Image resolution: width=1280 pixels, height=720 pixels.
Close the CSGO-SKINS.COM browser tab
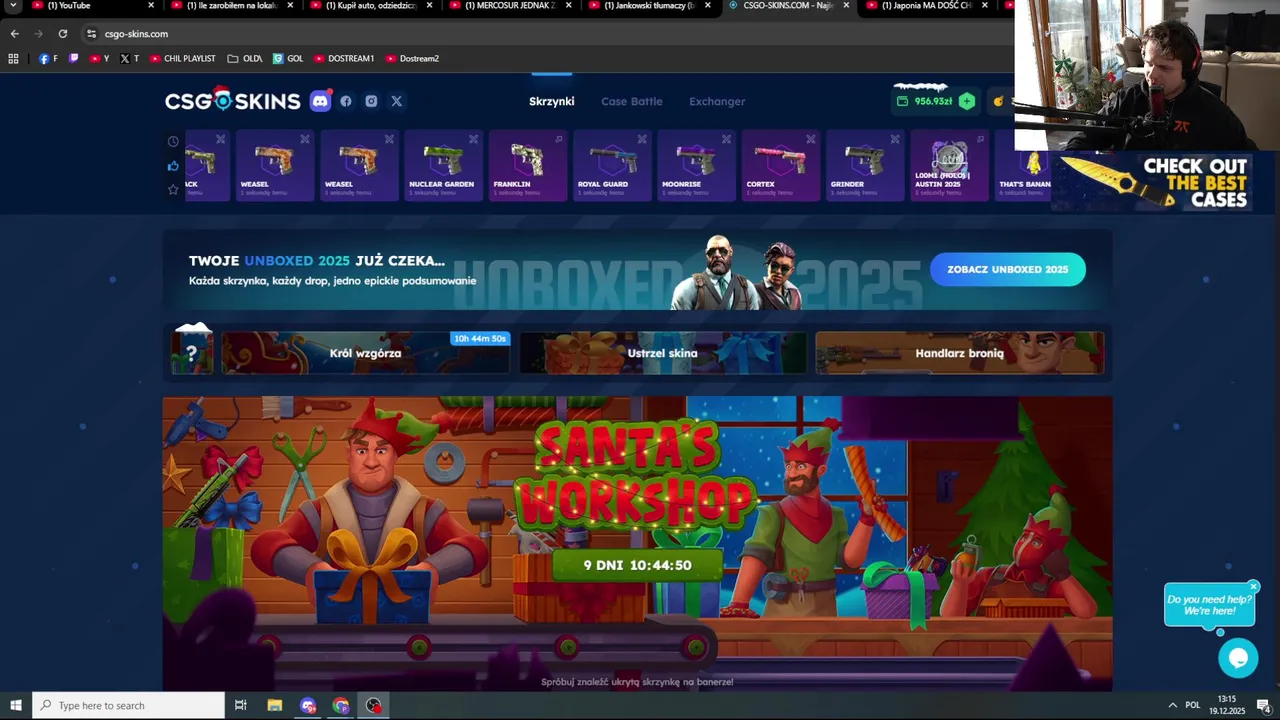pyautogui.click(x=846, y=5)
